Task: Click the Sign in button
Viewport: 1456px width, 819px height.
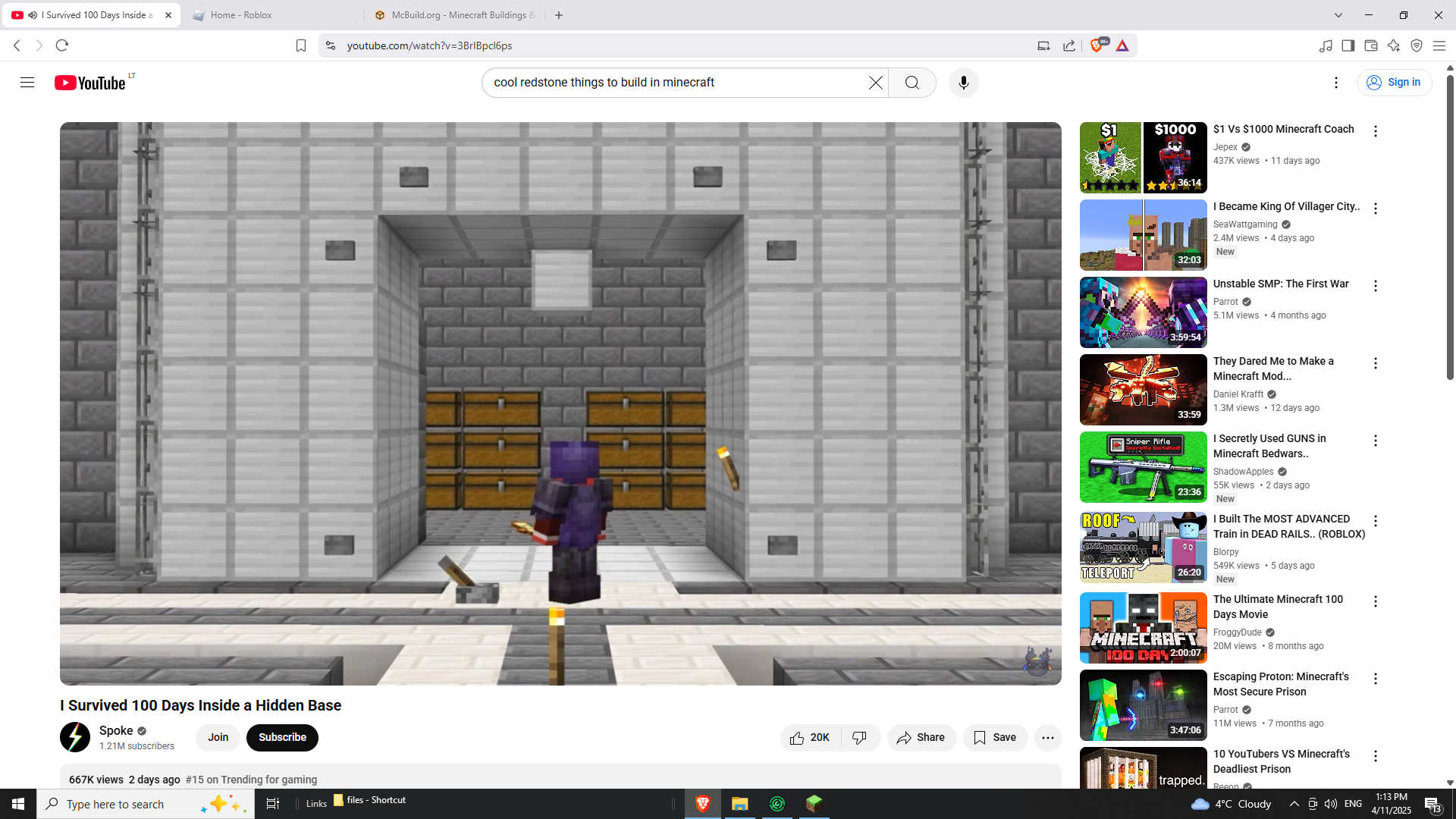Action: coord(1394,83)
